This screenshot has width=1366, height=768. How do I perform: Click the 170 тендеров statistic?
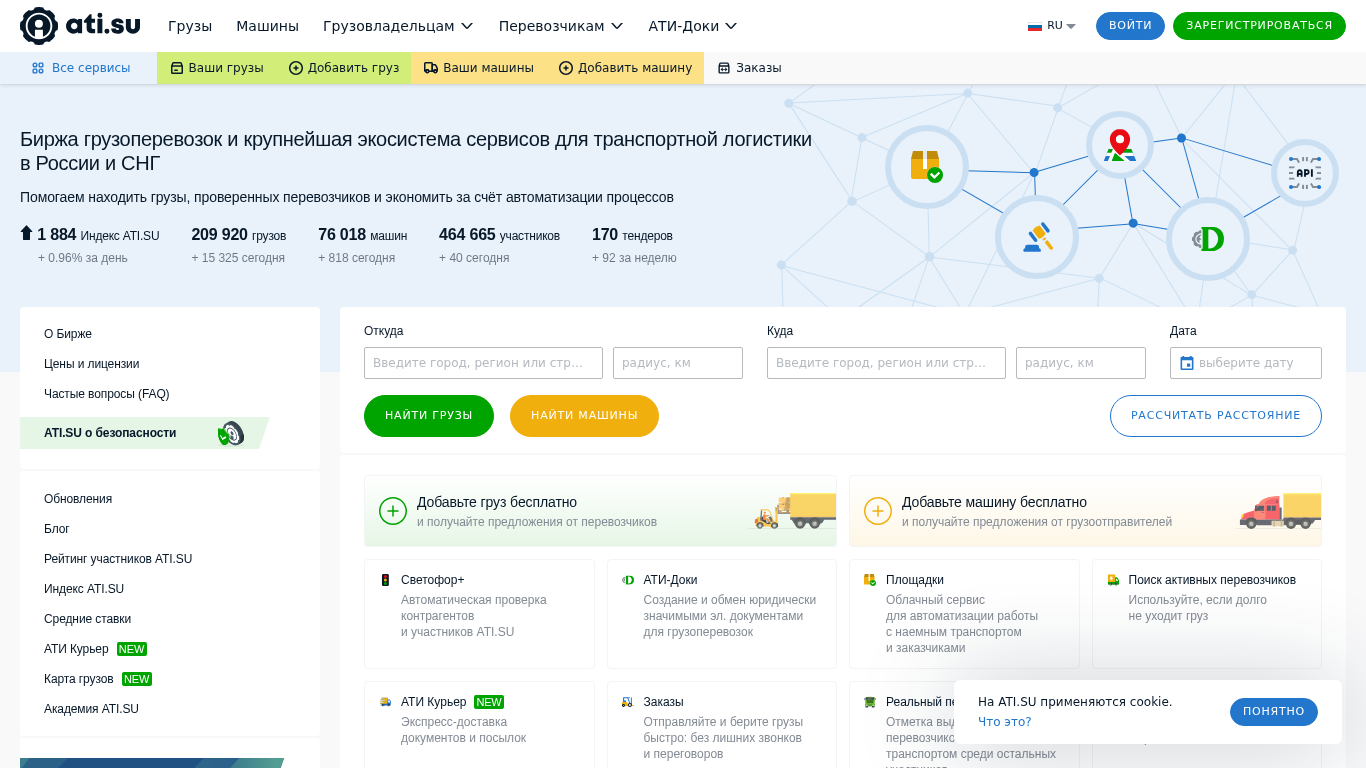point(633,235)
